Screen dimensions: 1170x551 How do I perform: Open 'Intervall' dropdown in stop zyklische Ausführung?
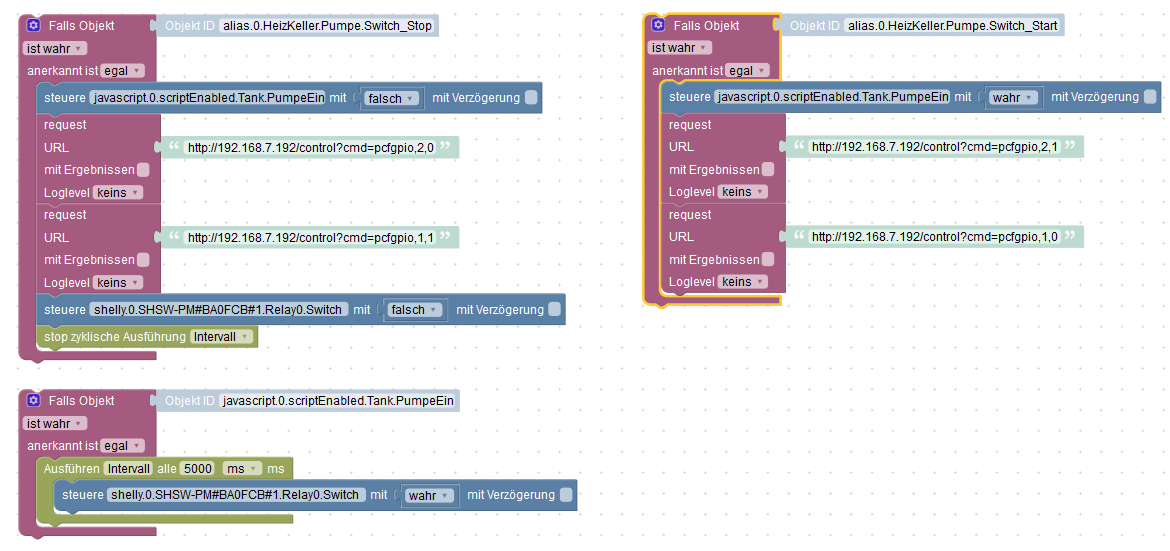coord(222,337)
